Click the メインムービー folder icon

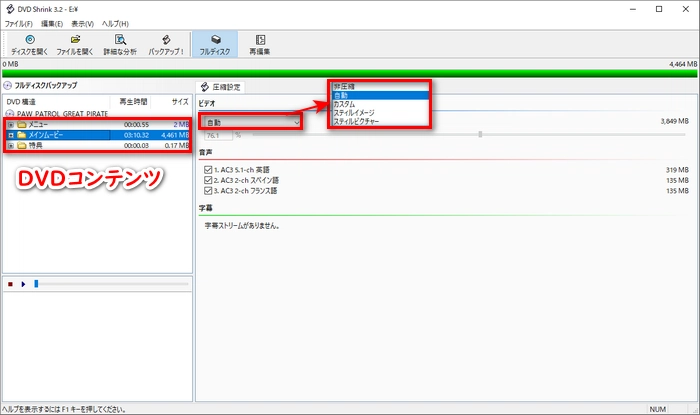tap(21, 135)
